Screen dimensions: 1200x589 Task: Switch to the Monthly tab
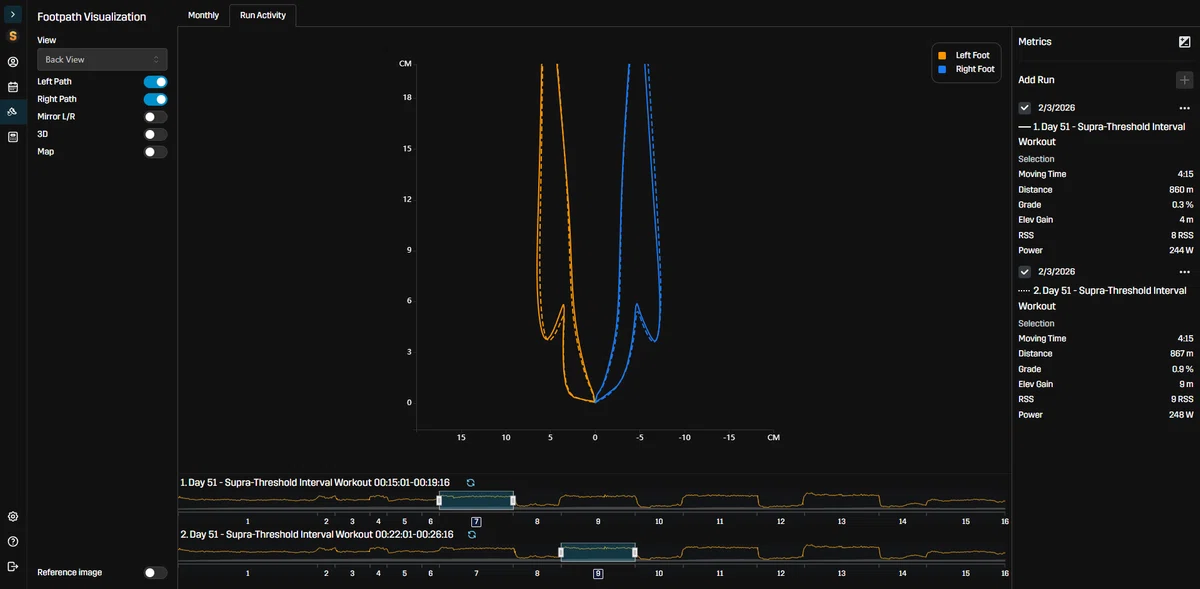coord(204,16)
